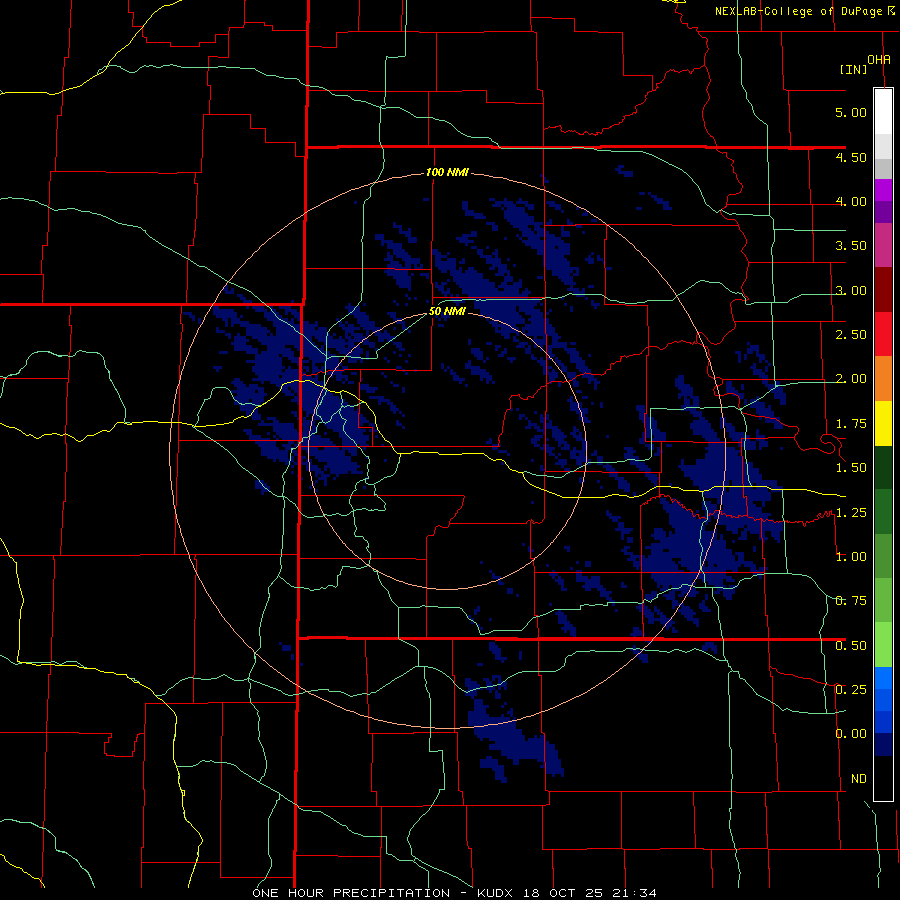900x900 pixels.
Task: Select the 0.25 legend value
Action: tap(851, 689)
